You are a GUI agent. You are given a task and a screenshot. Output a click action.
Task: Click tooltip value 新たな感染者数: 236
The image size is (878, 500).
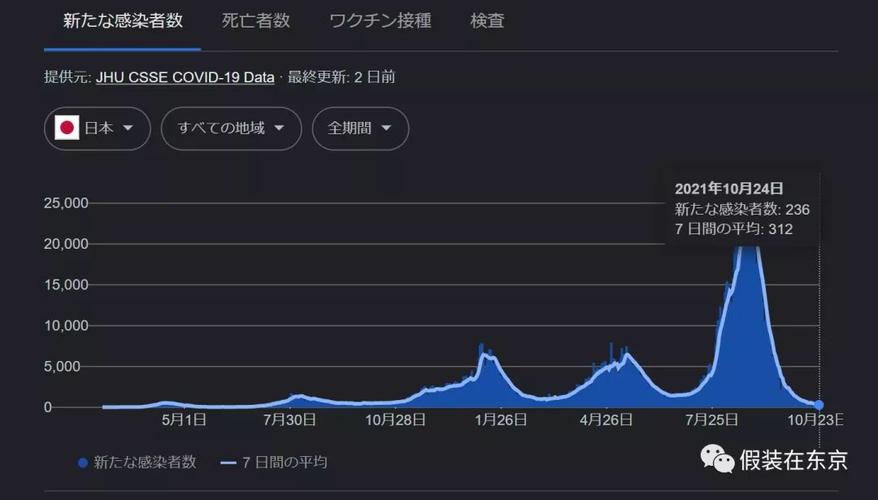[x=742, y=209]
